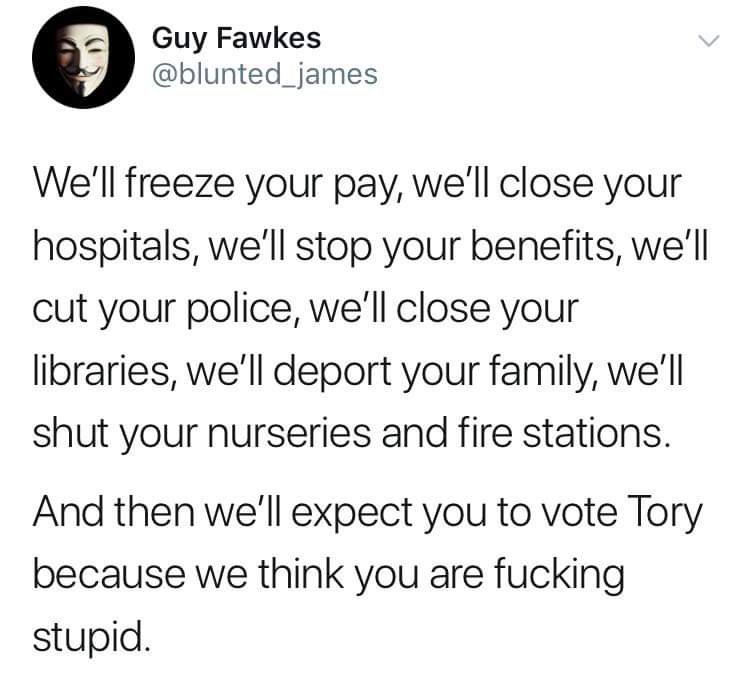Screen dimensions: 750x686
Task: Visit the @blunted_james handle
Action: point(265,75)
